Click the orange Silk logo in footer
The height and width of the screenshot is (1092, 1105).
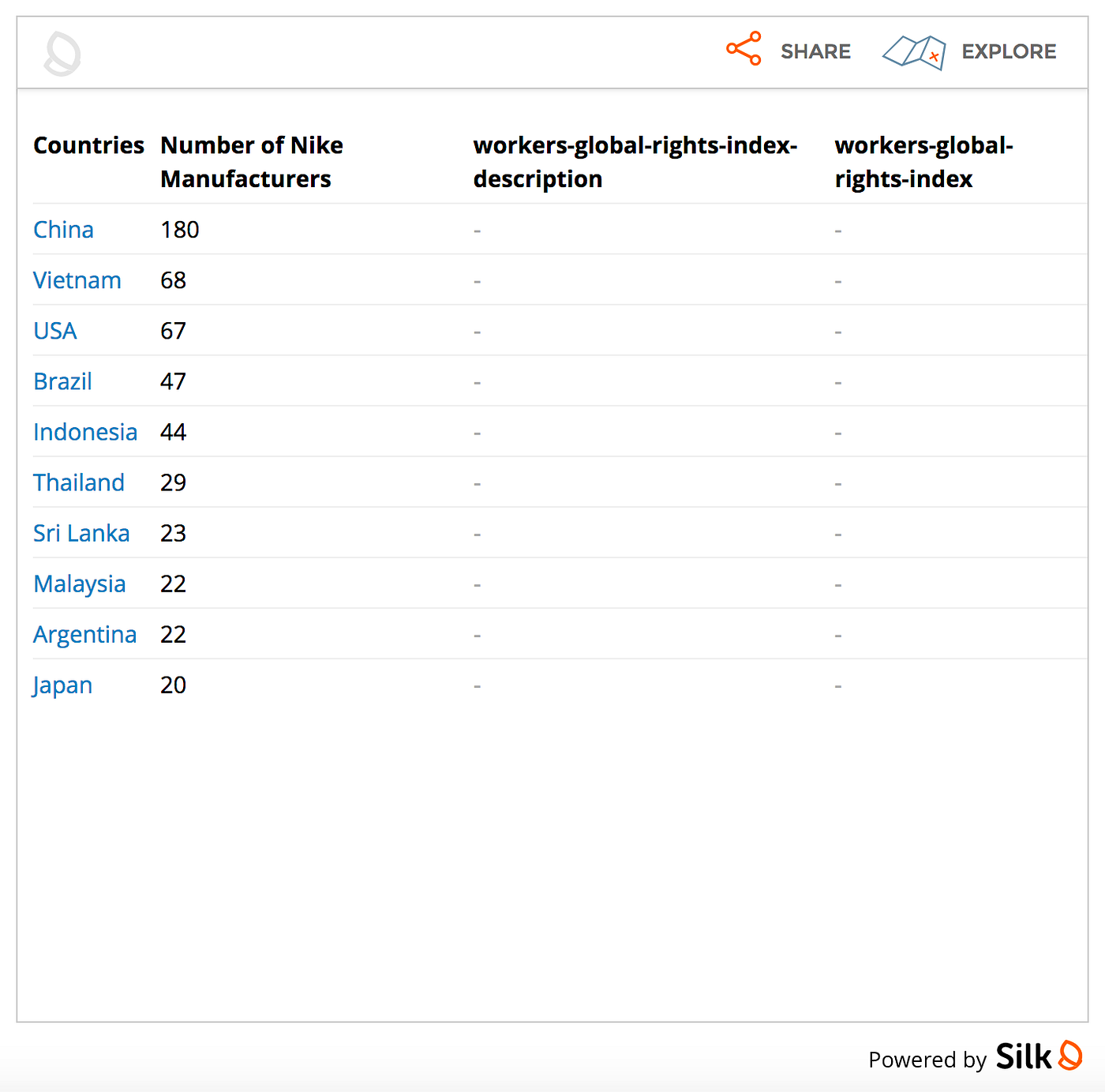(x=1069, y=1056)
